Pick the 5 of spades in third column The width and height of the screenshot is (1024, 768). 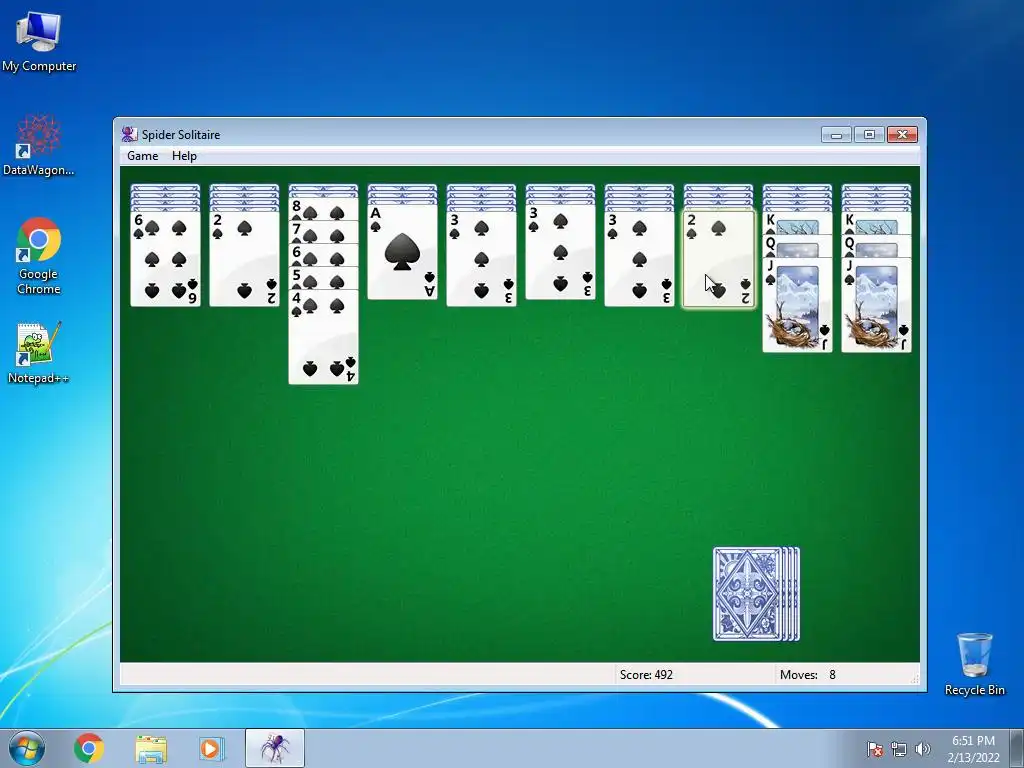(x=323, y=278)
